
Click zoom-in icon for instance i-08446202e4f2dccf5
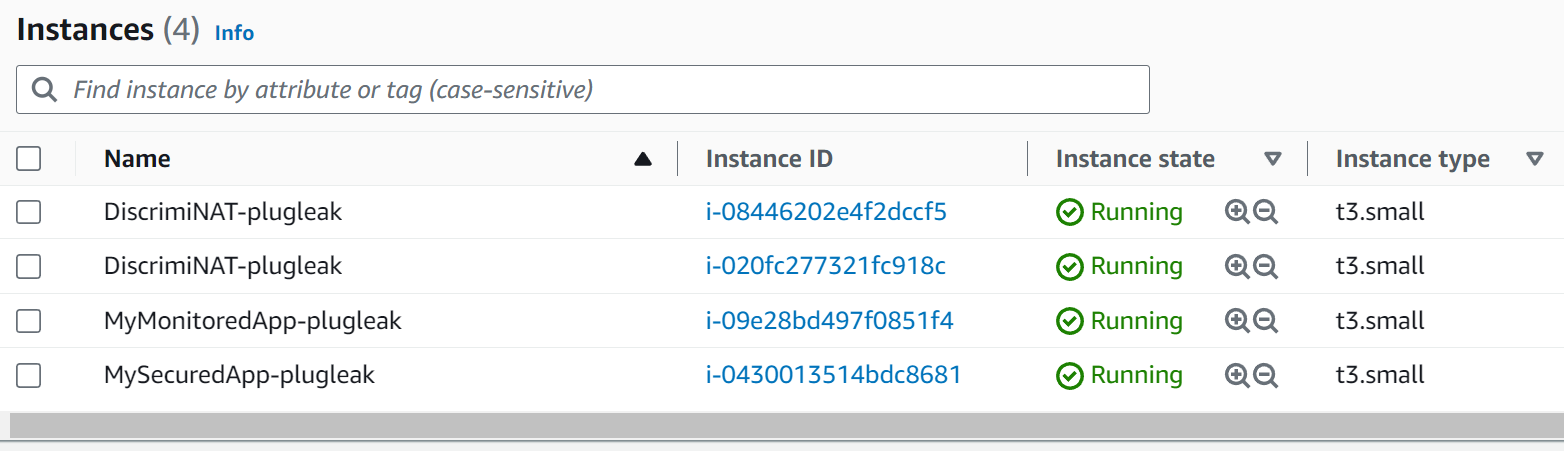(x=1237, y=212)
